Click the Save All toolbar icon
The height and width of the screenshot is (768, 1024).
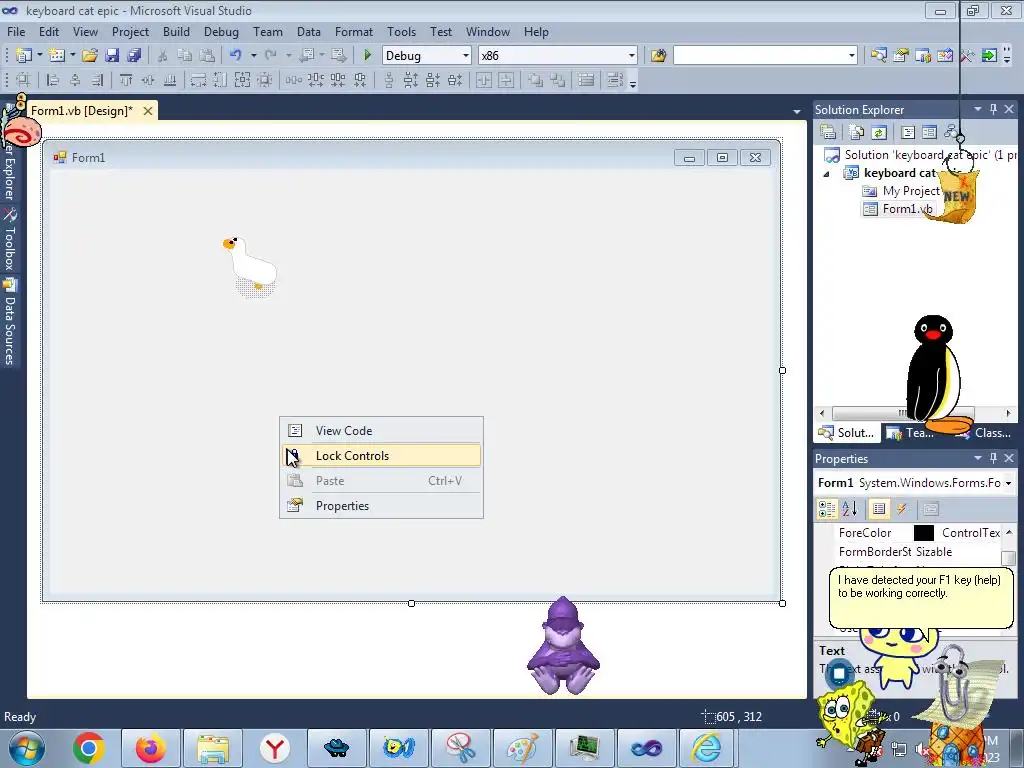tap(134, 56)
